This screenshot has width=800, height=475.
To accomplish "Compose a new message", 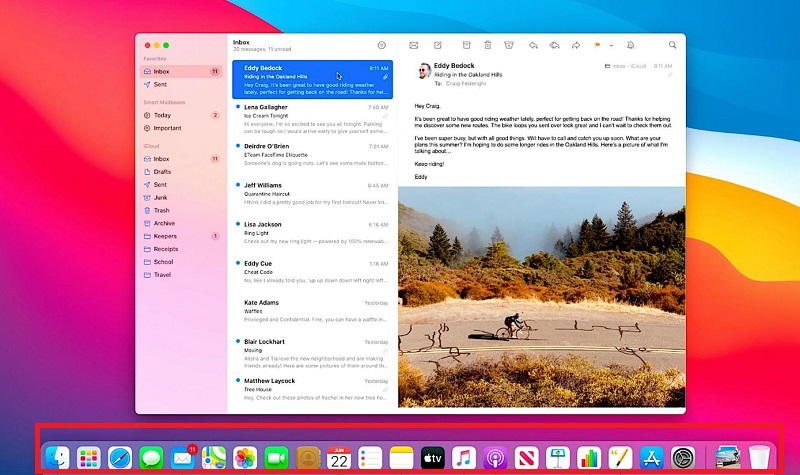I will [x=438, y=45].
